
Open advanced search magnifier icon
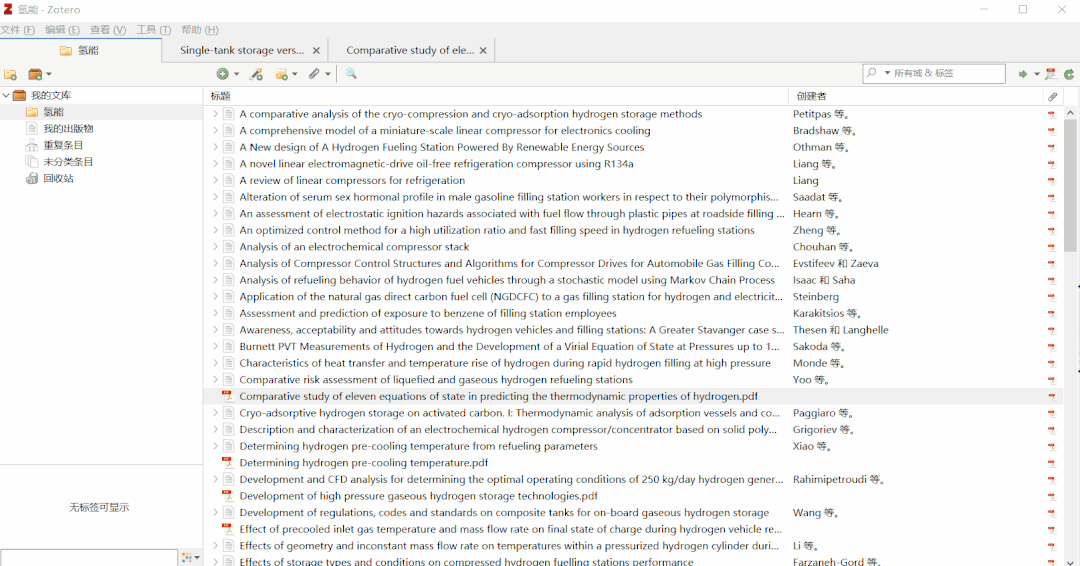pyautogui.click(x=351, y=74)
